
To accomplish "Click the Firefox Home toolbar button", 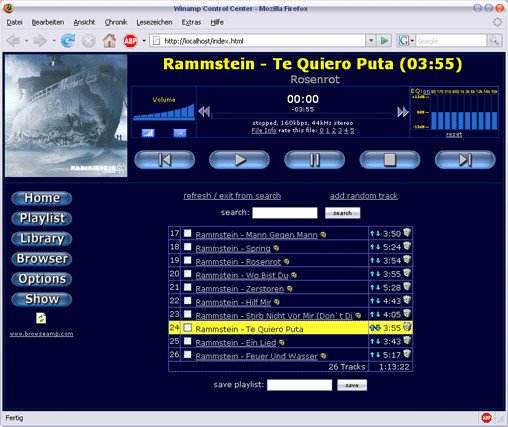I will click(x=109, y=41).
